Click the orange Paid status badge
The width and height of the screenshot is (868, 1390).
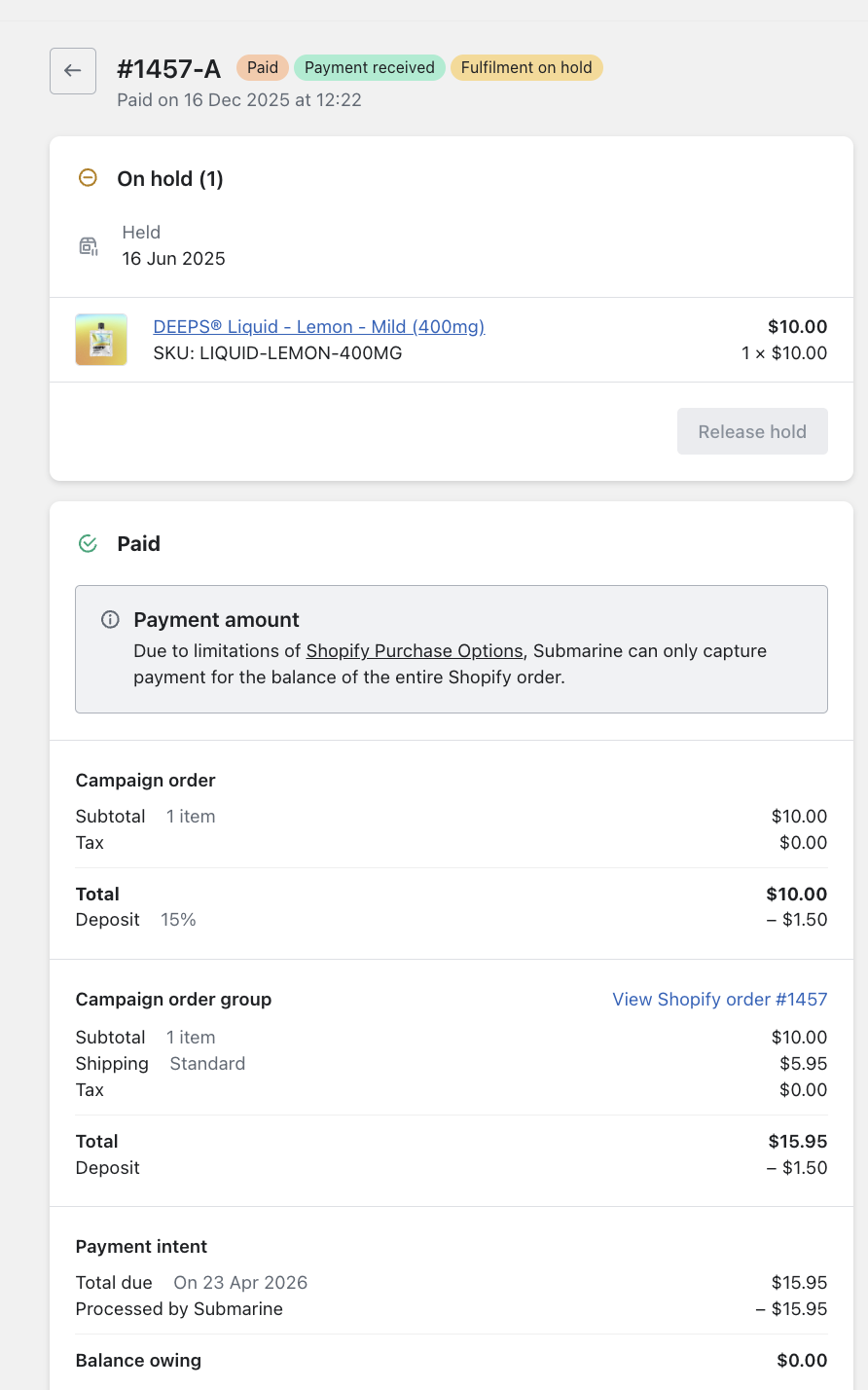pos(263,68)
